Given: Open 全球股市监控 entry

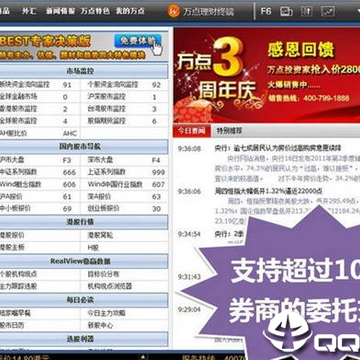Looking at the screenshot, I should 18,121.
